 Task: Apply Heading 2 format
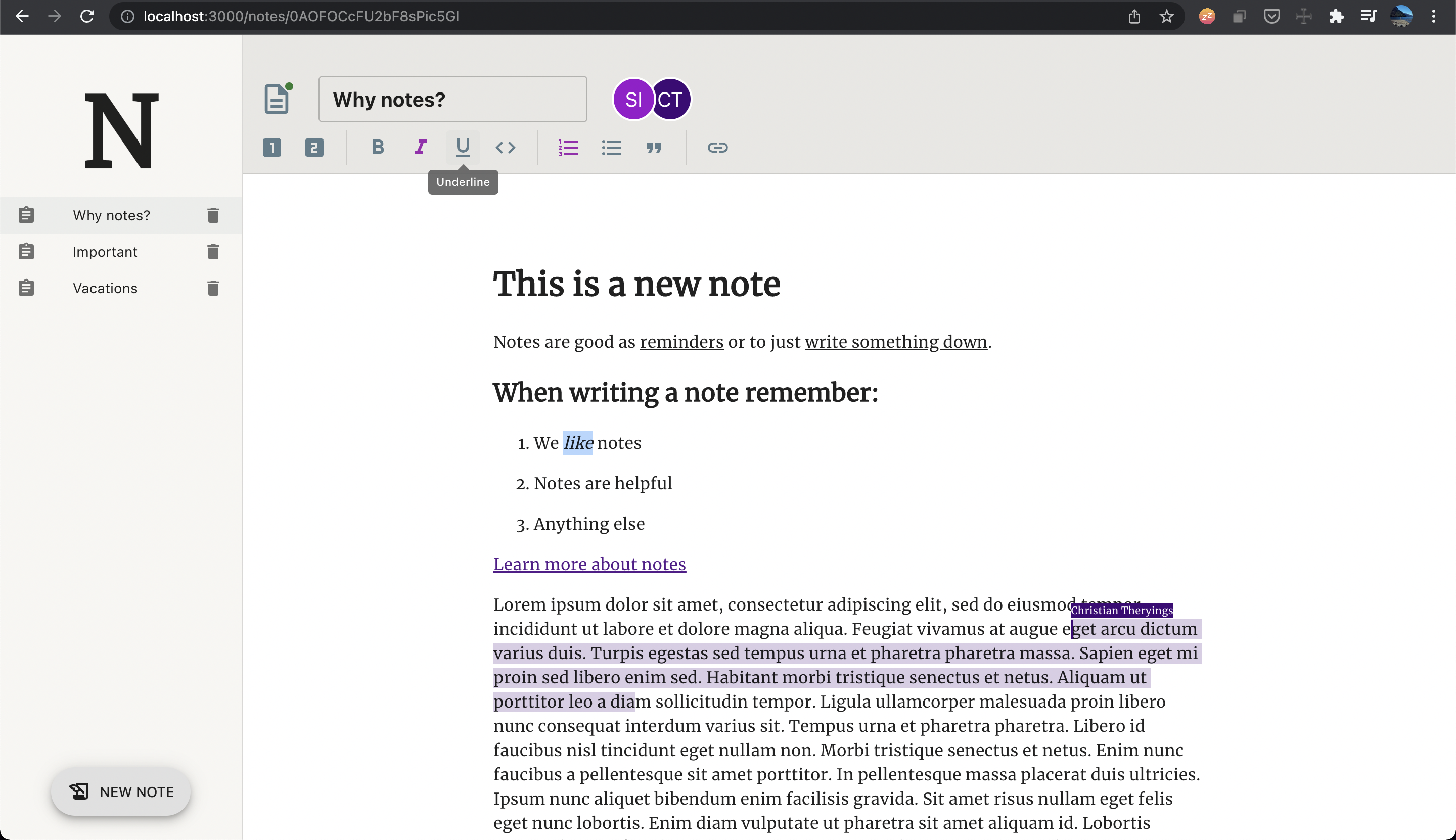314,148
